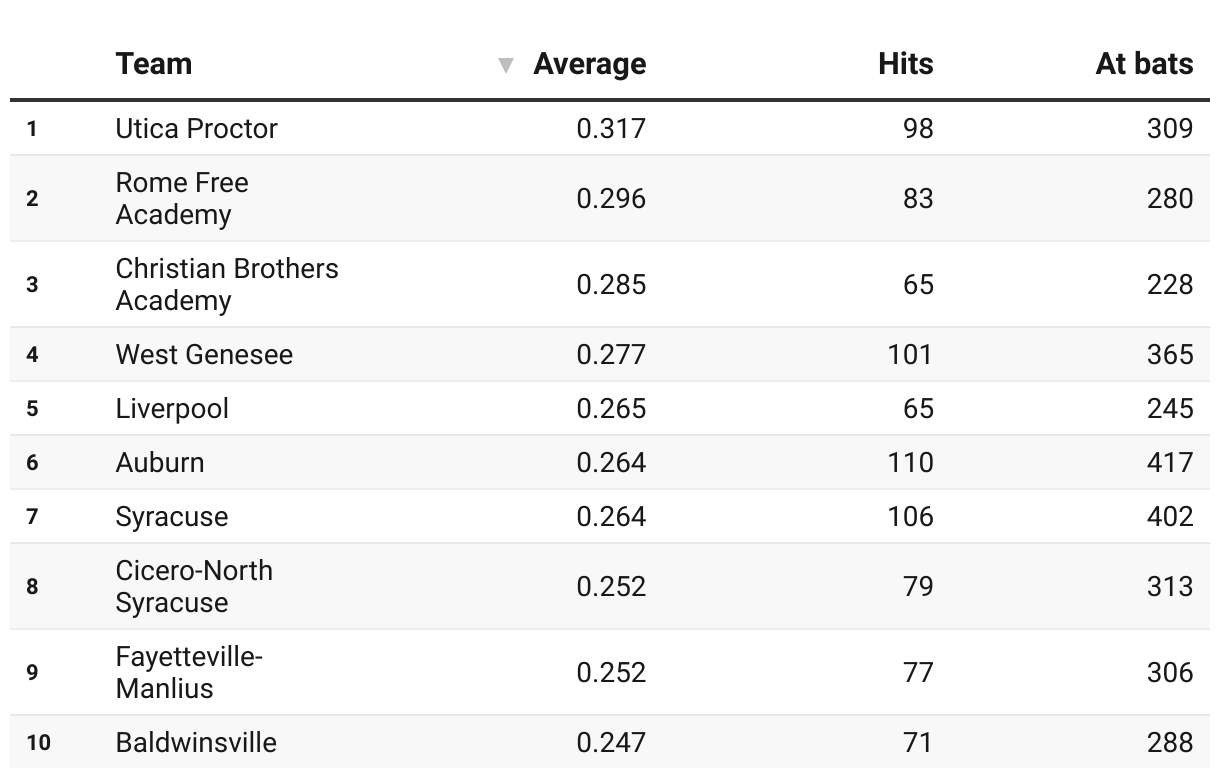Select West Genesee's 101 hits value
1220x778 pixels.
(910, 354)
